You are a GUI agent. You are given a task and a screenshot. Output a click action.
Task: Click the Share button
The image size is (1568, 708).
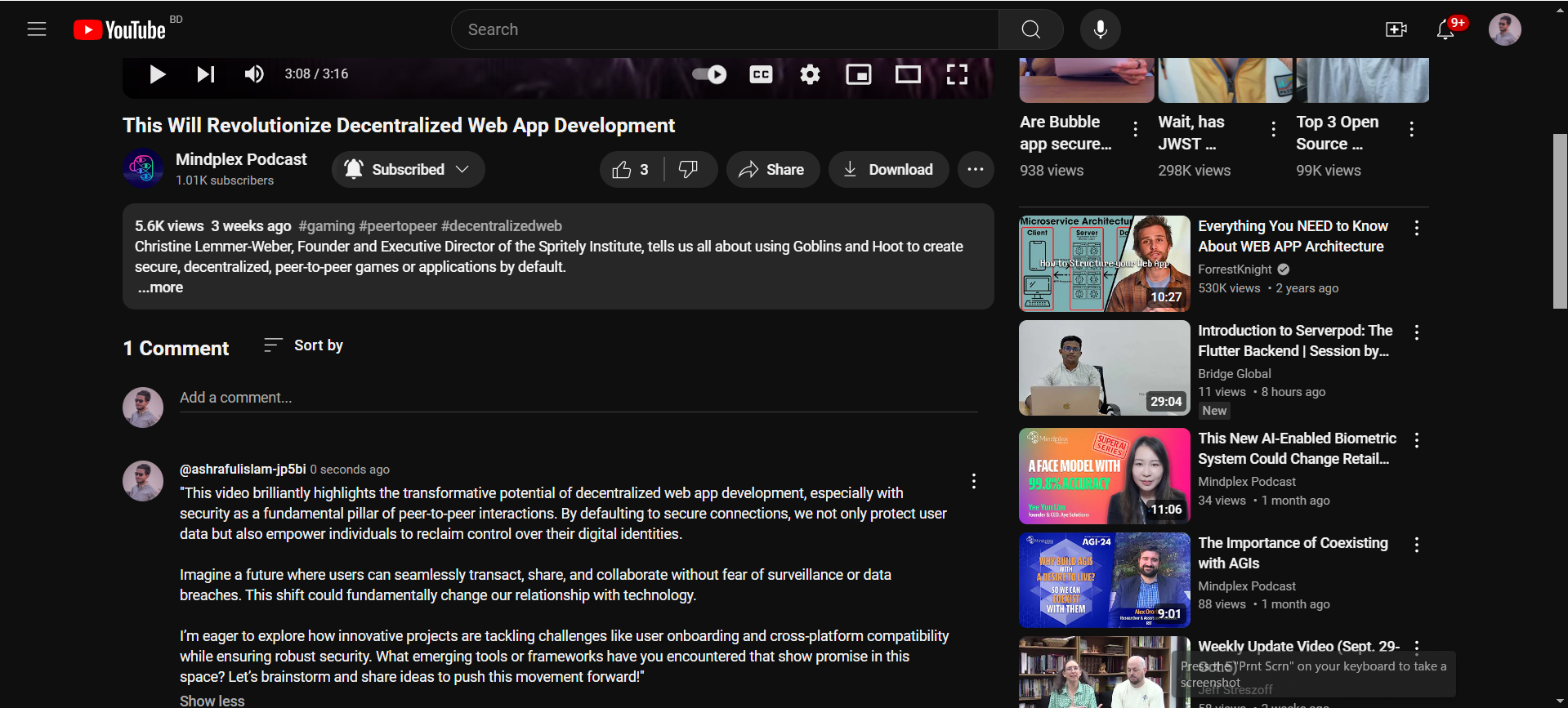pos(772,169)
